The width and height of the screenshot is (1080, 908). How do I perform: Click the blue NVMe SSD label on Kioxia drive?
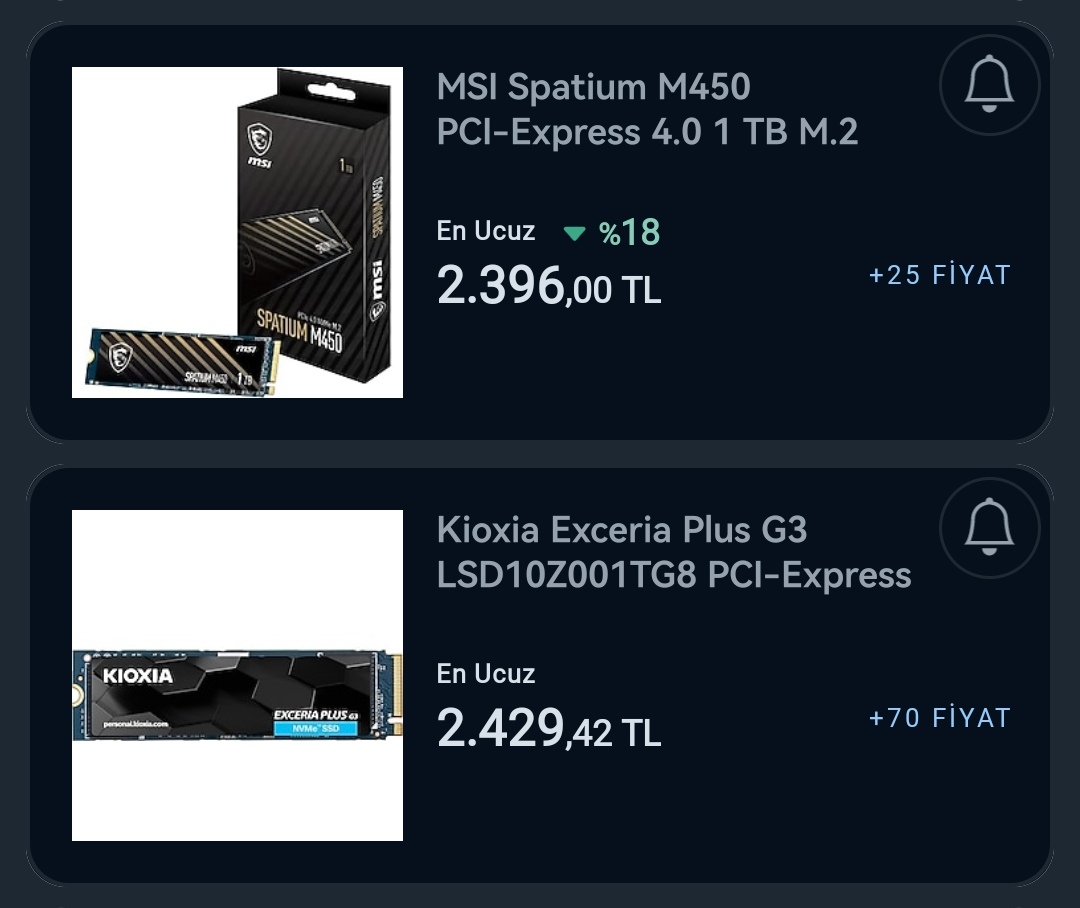(x=315, y=729)
